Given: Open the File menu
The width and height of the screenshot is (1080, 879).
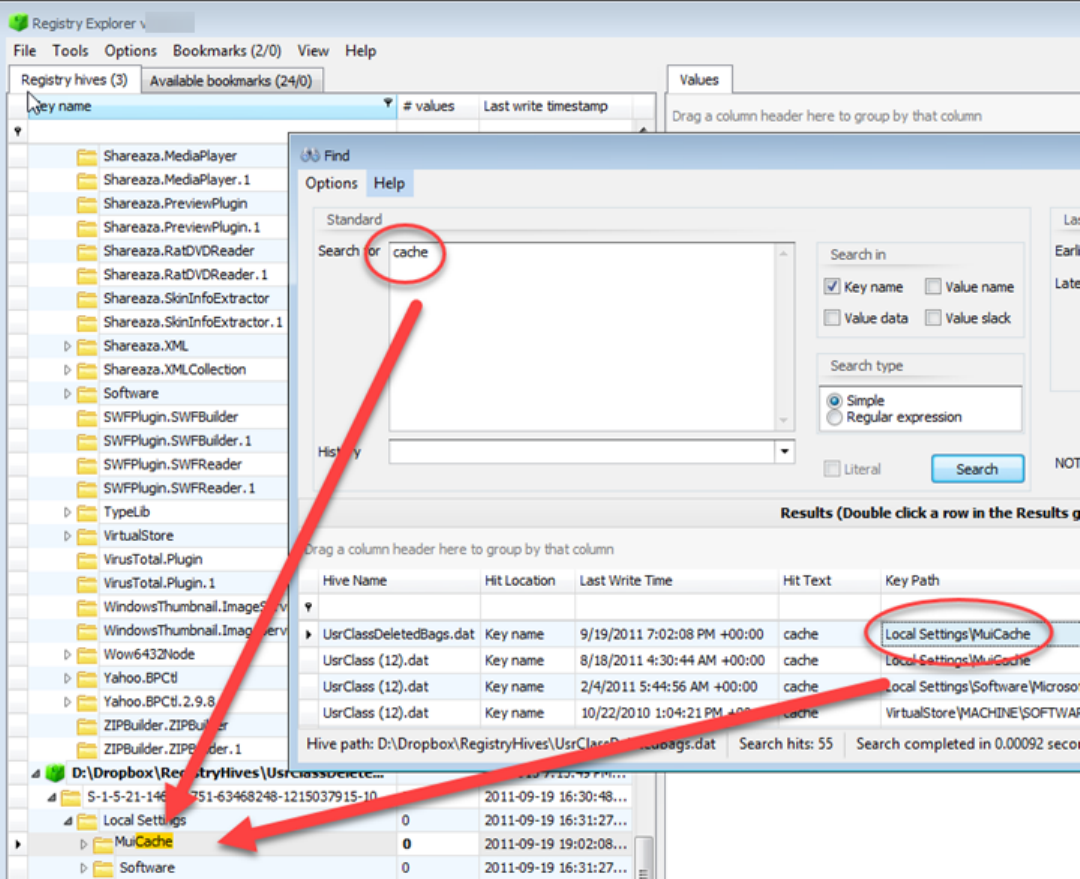Looking at the screenshot, I should pyautogui.click(x=25, y=51).
